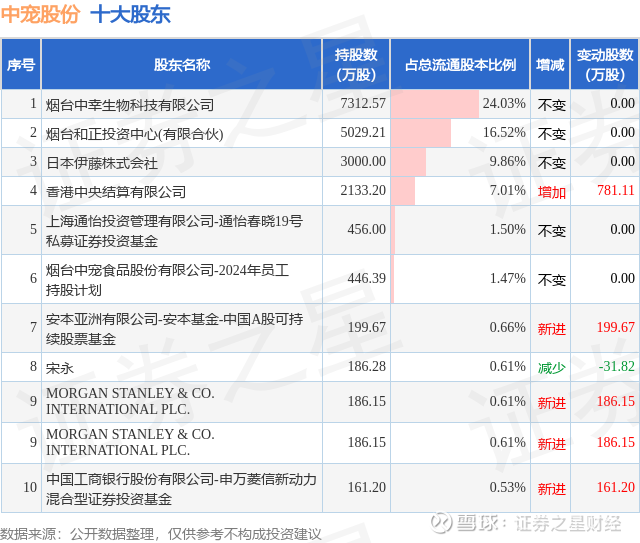The width and height of the screenshot is (640, 543).
Task: Click the holding value 186.28
Action: pyautogui.click(x=367, y=366)
